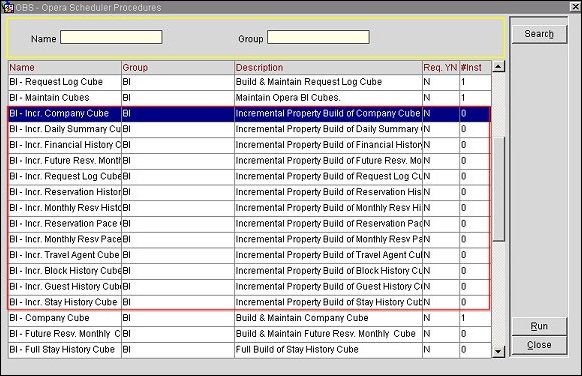Select the #Inst column header
Viewport: 582px width, 376px height.
(475, 68)
